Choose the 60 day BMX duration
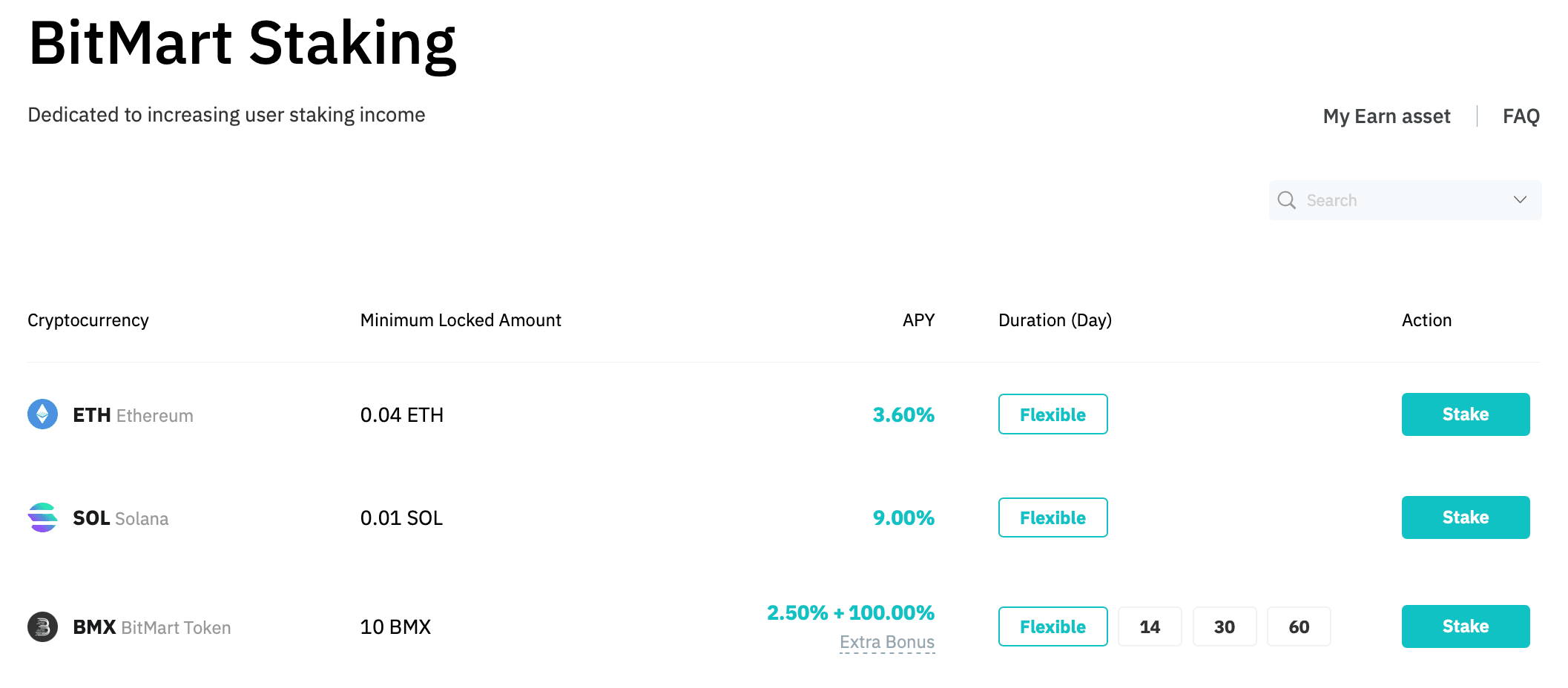Screen dimensions: 1568x688 [1299, 626]
